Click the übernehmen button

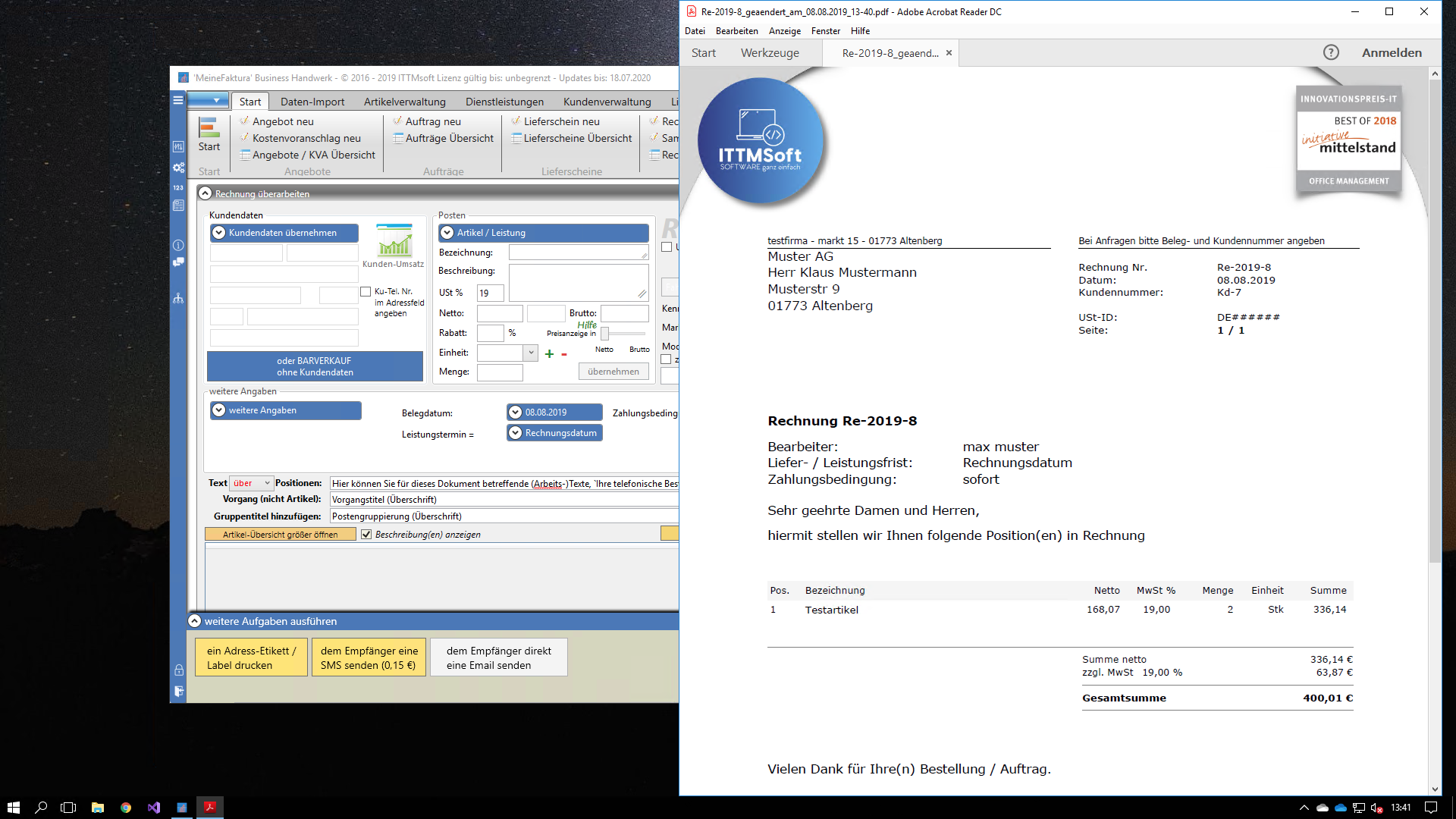pos(613,372)
